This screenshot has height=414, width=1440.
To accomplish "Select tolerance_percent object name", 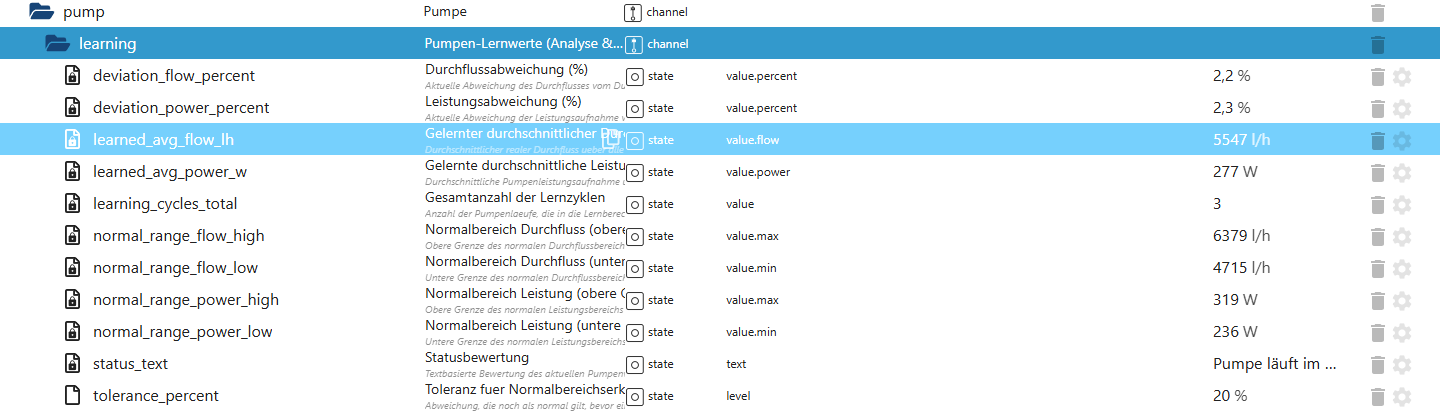I will (x=156, y=396).
